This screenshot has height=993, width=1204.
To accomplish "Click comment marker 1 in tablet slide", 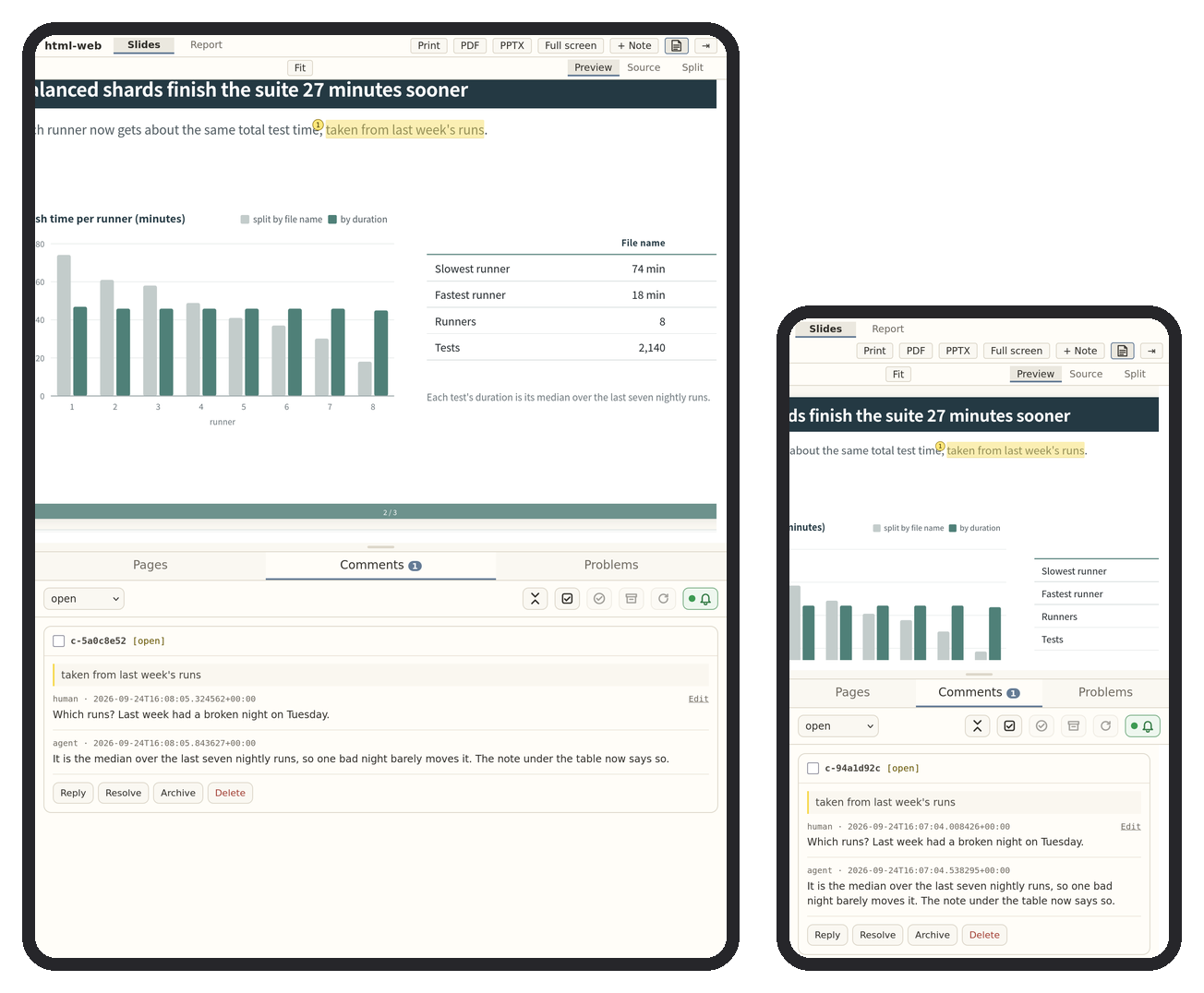I will [x=318, y=125].
